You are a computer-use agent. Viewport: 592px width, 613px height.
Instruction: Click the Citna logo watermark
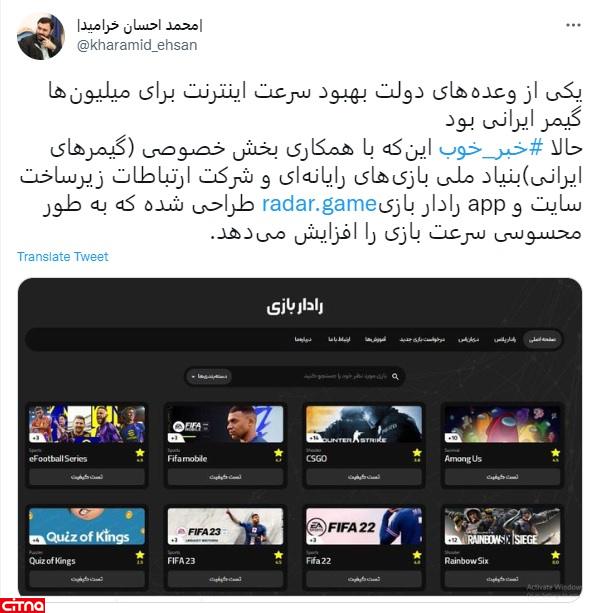22,606
